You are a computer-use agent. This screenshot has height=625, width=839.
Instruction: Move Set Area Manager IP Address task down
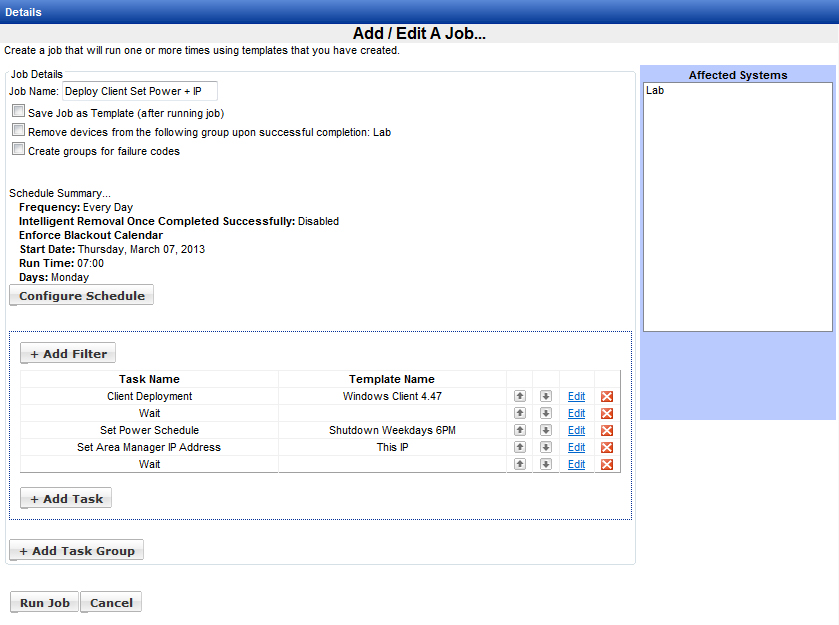[546, 448]
